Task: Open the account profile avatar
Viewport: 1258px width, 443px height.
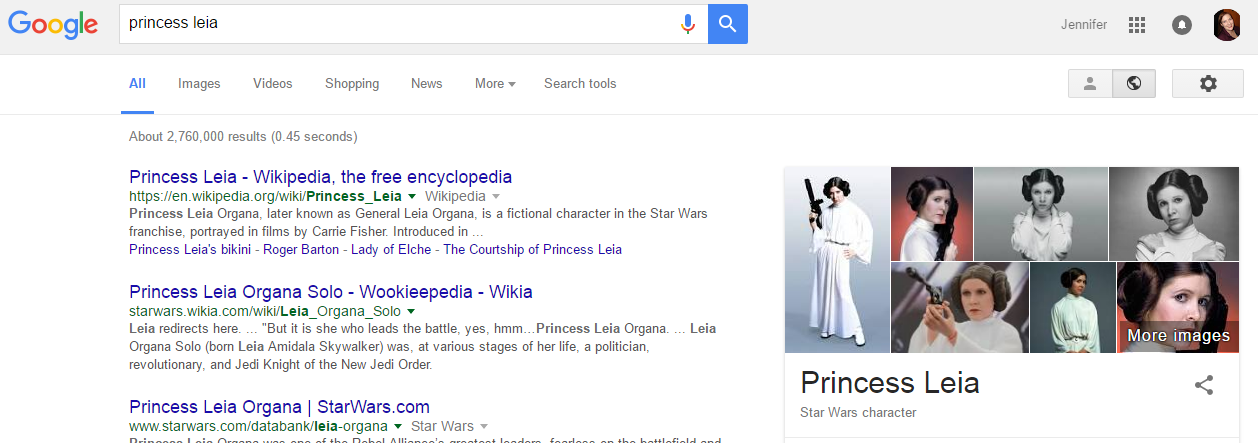Action: [1226, 25]
